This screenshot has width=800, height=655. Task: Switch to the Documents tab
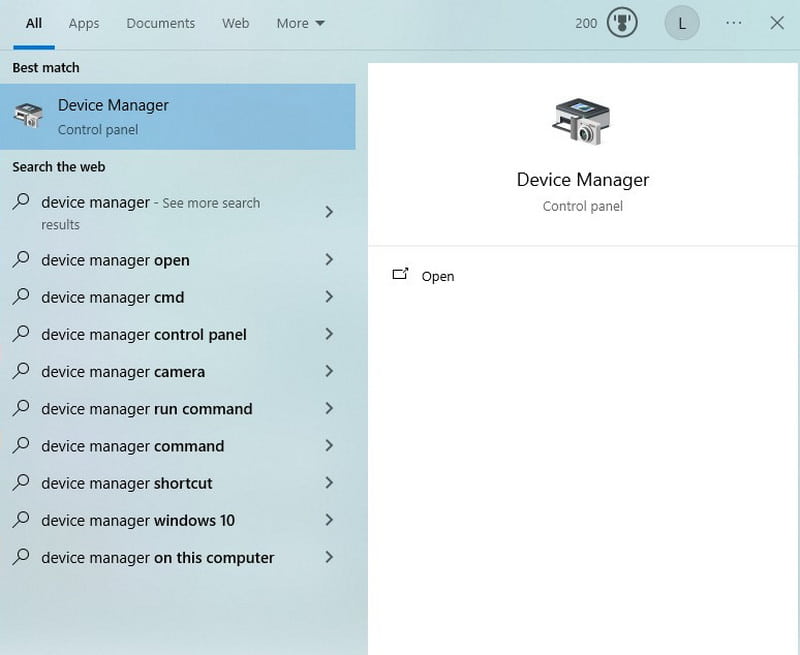pyautogui.click(x=159, y=23)
